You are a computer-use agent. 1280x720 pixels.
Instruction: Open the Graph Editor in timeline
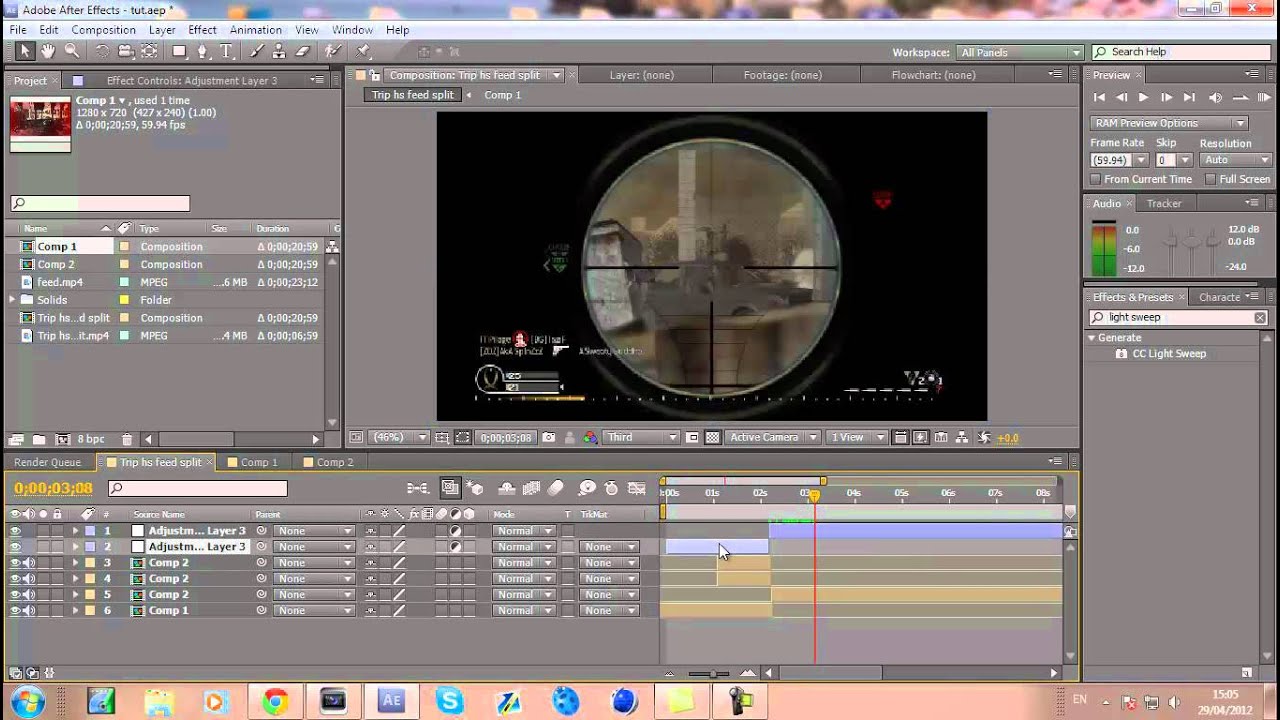636,488
